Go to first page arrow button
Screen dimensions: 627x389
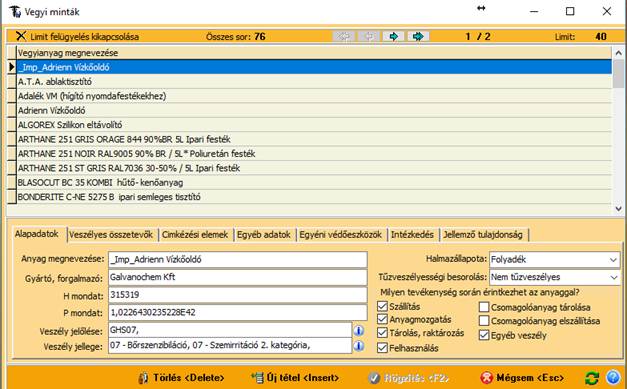point(343,36)
